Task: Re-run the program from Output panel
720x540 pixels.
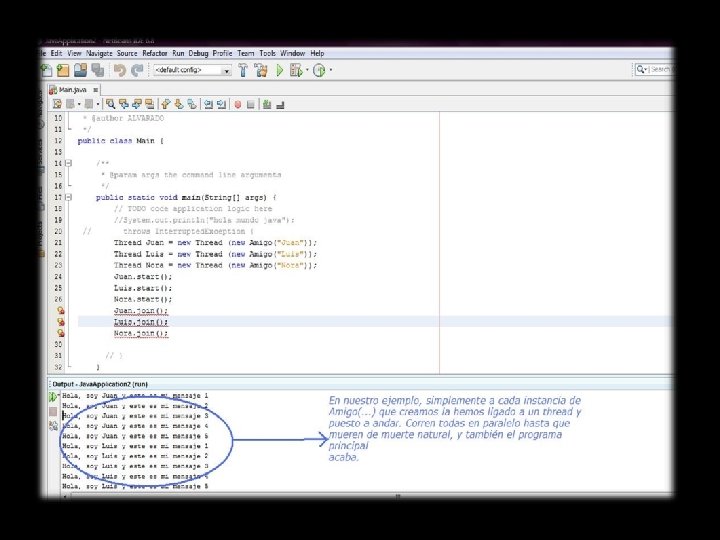Action: tap(53, 397)
